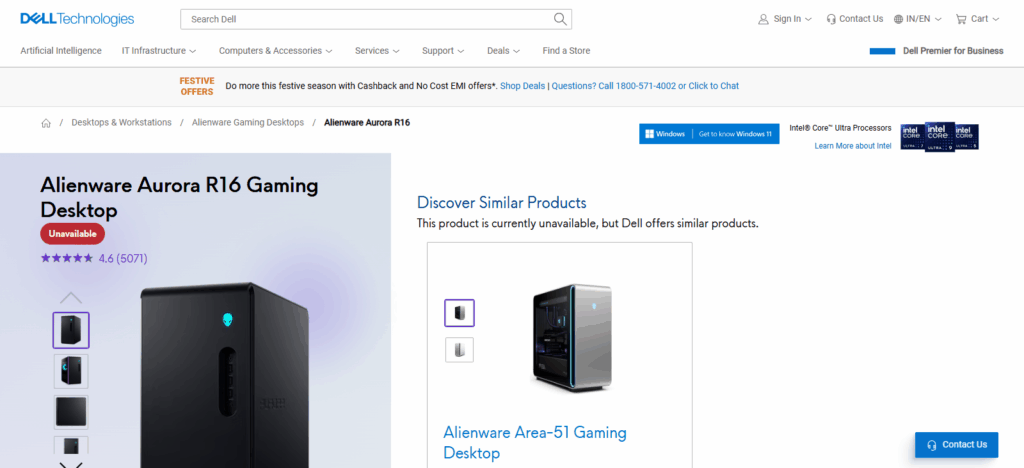Expand the Computers & Accessories menu
Screen dimensions: 1024x468
click(x=276, y=51)
